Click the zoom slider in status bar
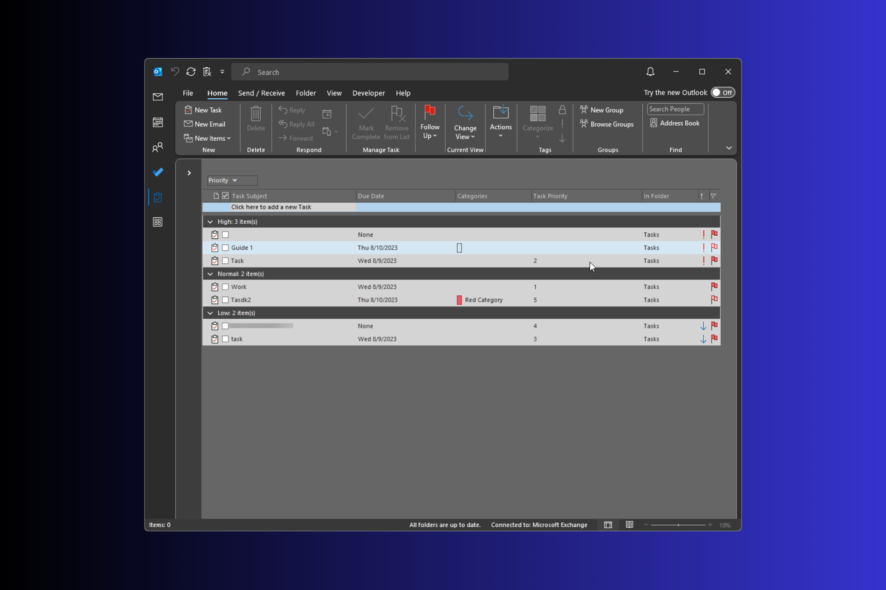This screenshot has width=886, height=590. point(678,525)
